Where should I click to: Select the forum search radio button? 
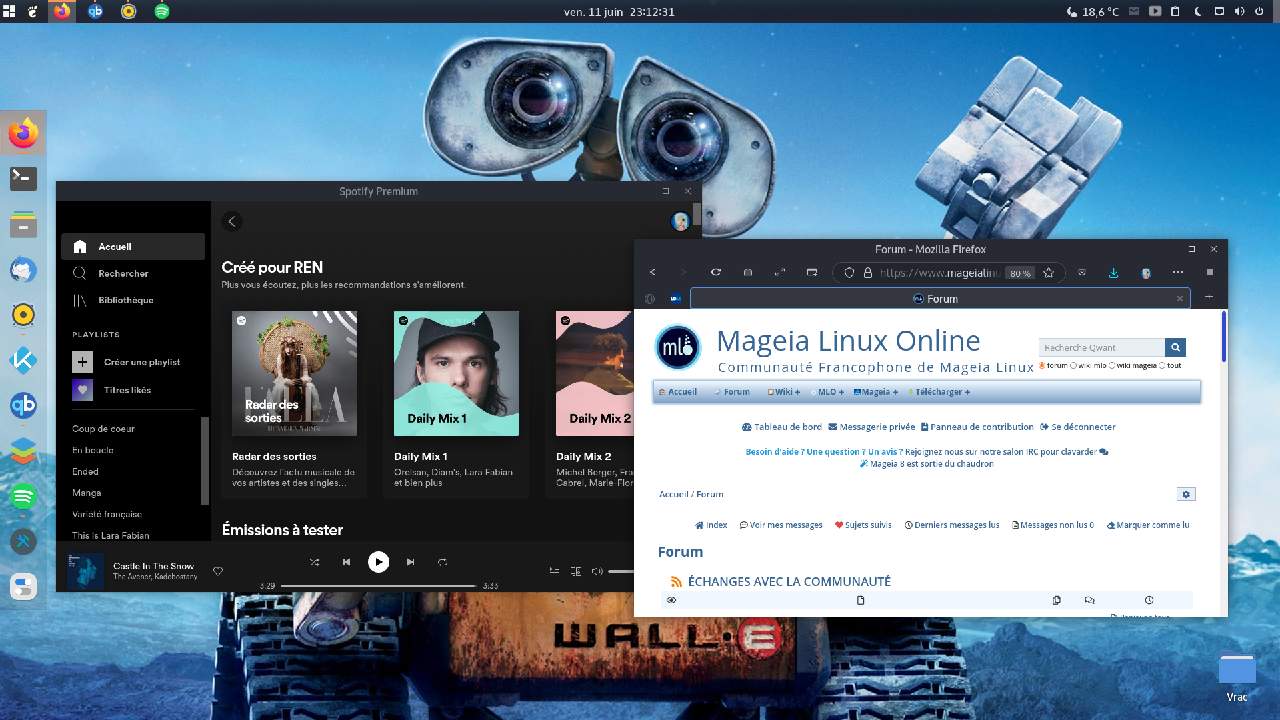tap(1042, 365)
